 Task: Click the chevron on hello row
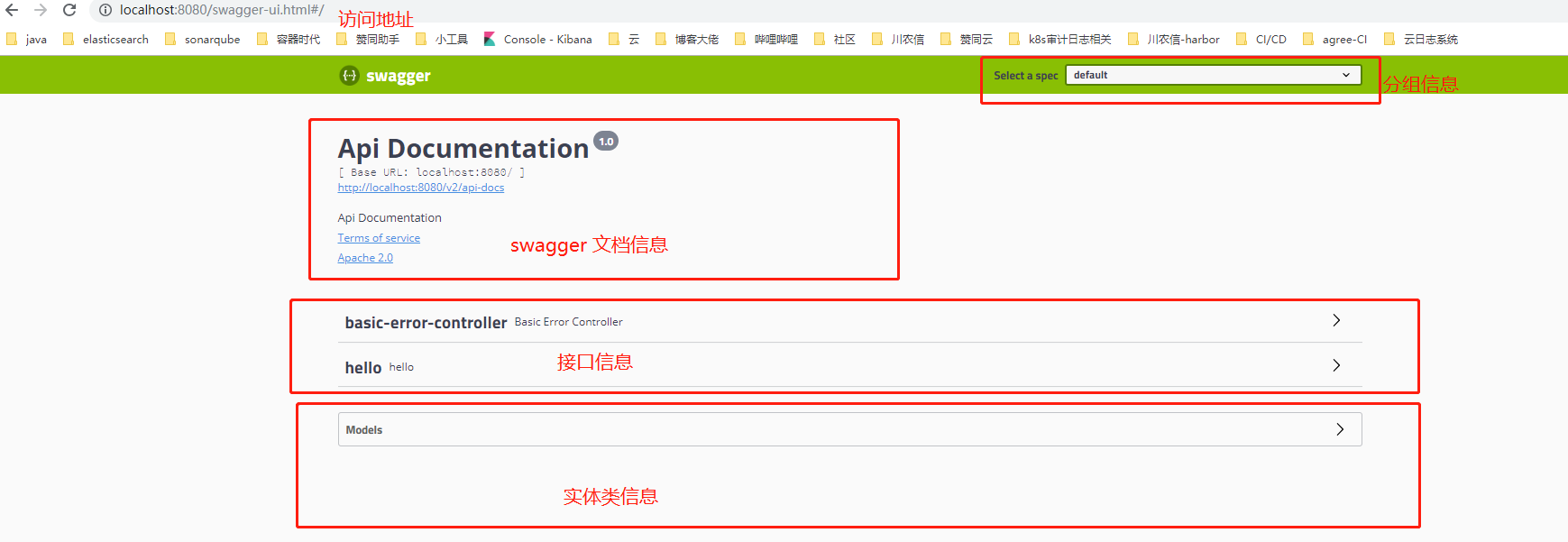pyautogui.click(x=1336, y=365)
